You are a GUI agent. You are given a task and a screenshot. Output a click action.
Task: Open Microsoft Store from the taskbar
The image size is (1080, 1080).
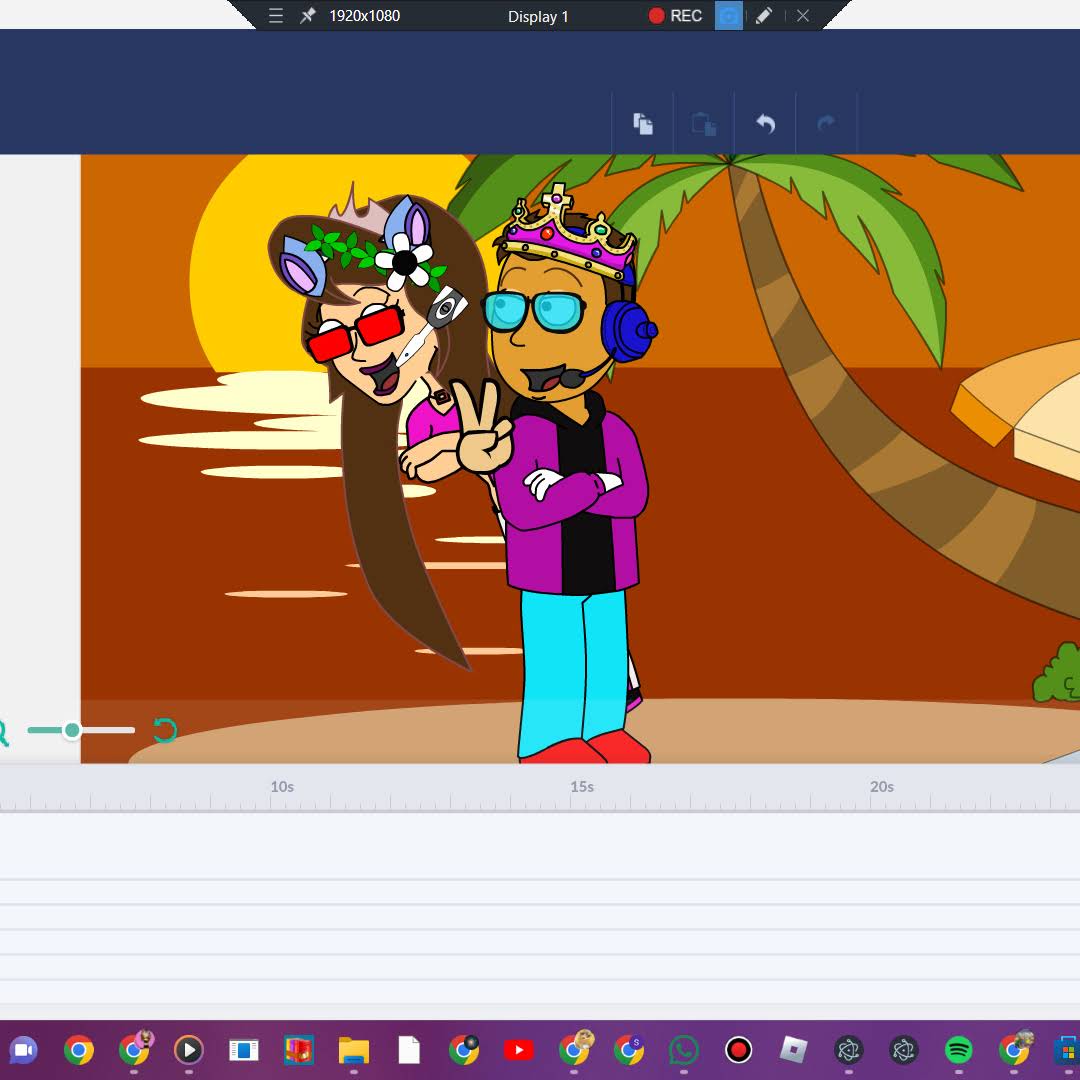pyautogui.click(x=1067, y=1050)
